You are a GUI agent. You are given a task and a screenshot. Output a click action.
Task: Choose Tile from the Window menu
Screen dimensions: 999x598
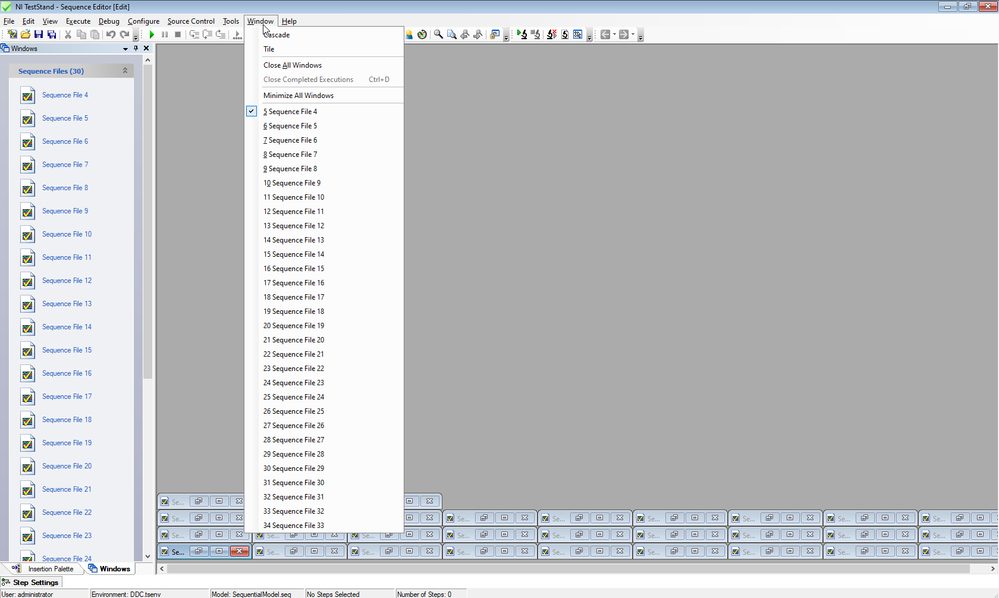(324, 49)
